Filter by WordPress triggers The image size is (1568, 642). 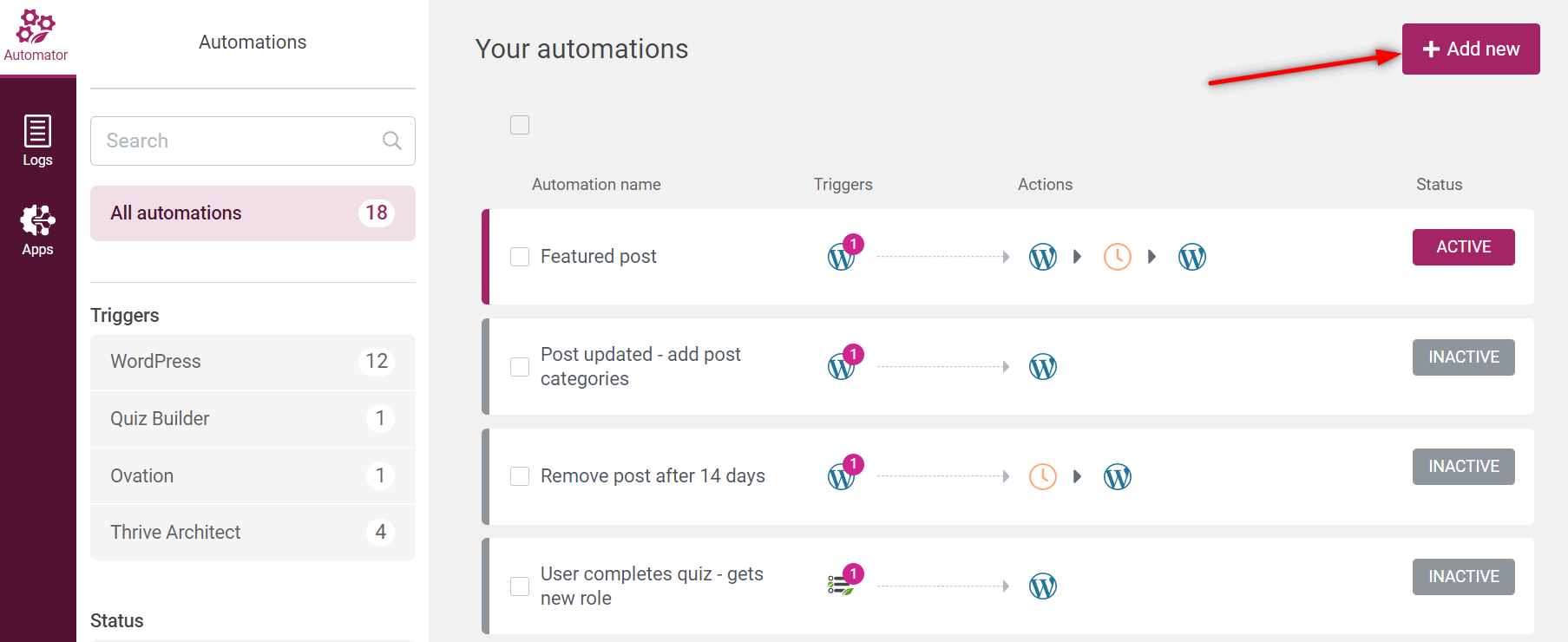(253, 362)
